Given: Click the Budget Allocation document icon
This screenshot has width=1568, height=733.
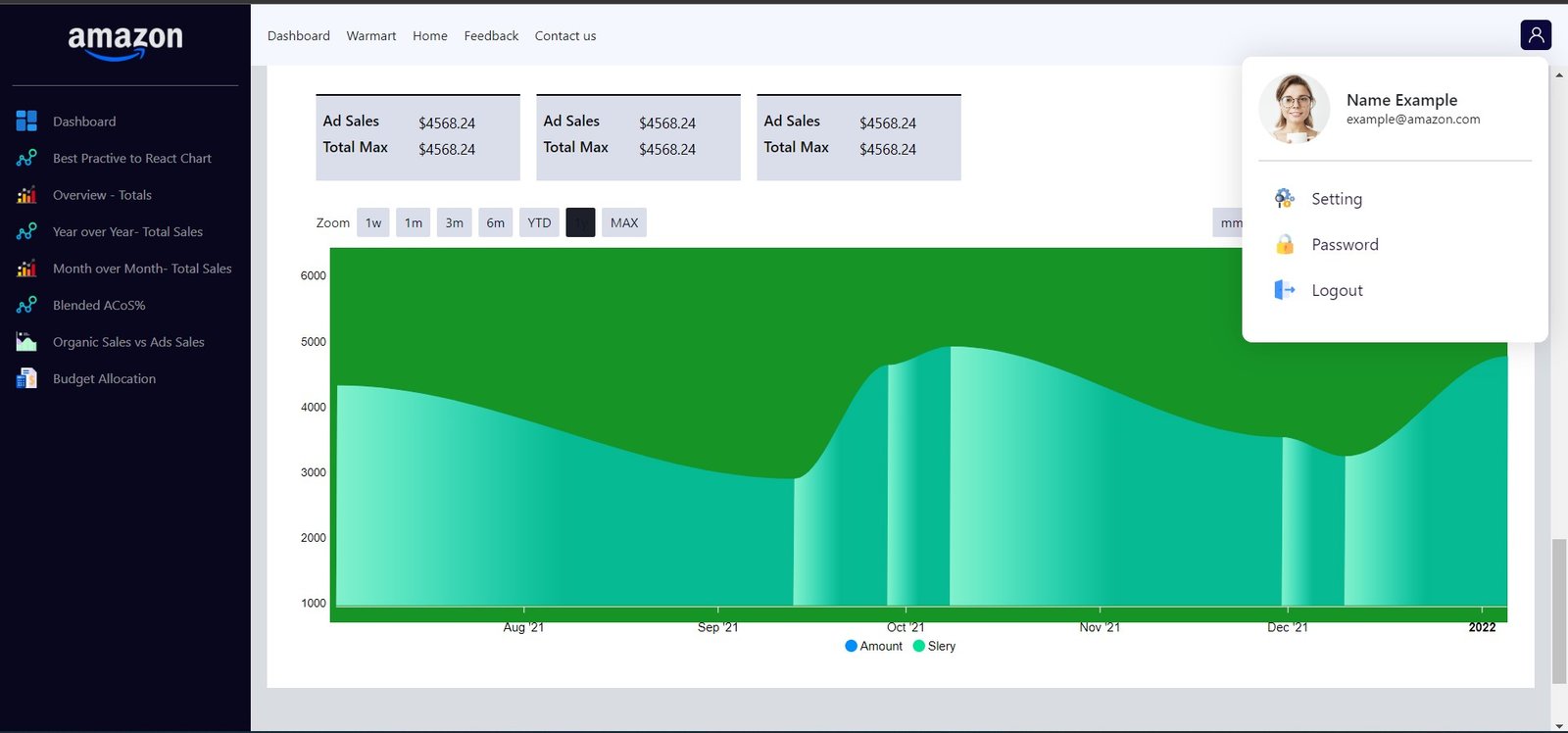Looking at the screenshot, I should pos(26,378).
